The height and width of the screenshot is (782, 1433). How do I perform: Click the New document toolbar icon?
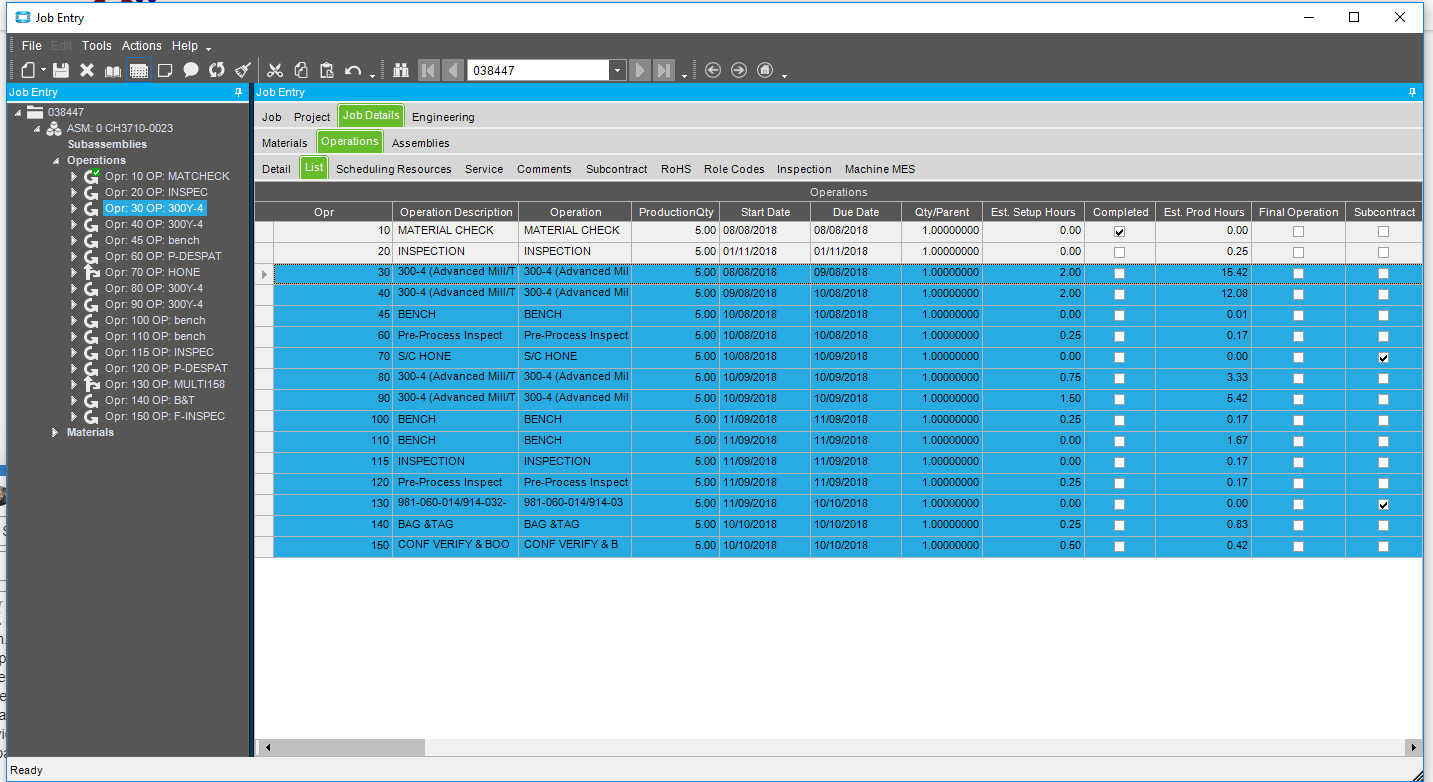coord(29,70)
